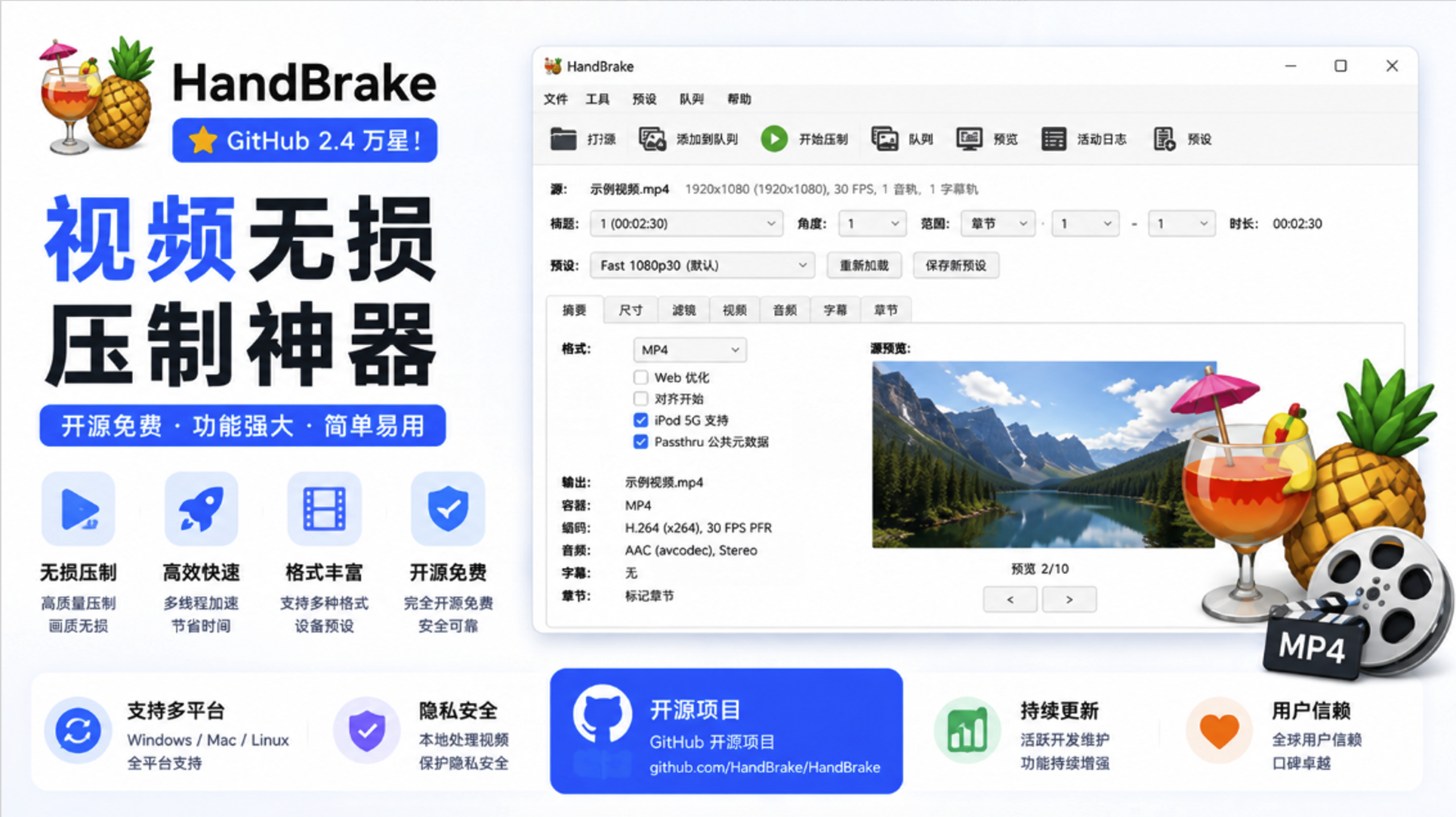Open the 预设 menu
The height and width of the screenshot is (817, 1456).
644,99
